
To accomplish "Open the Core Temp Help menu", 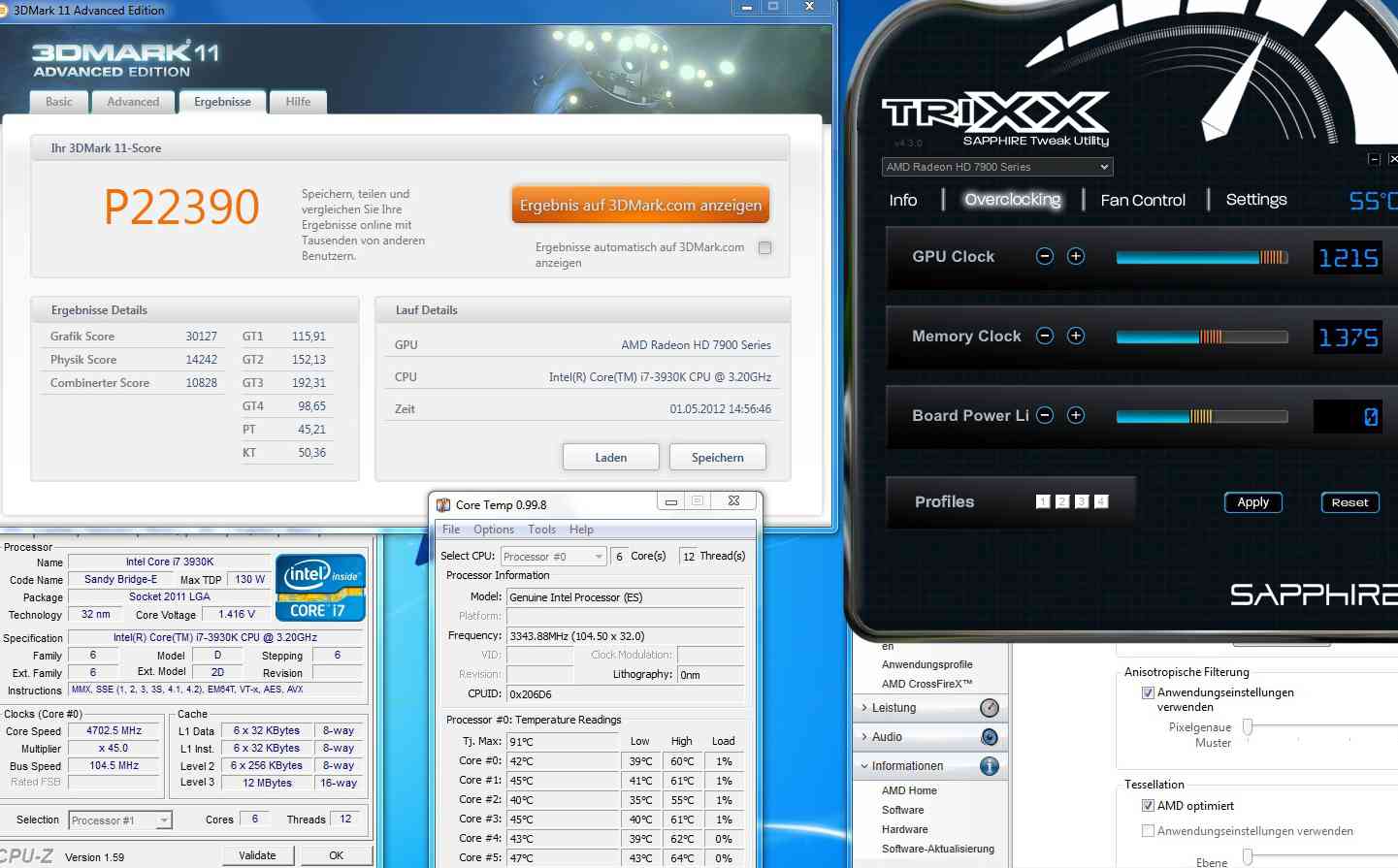I will point(581,530).
